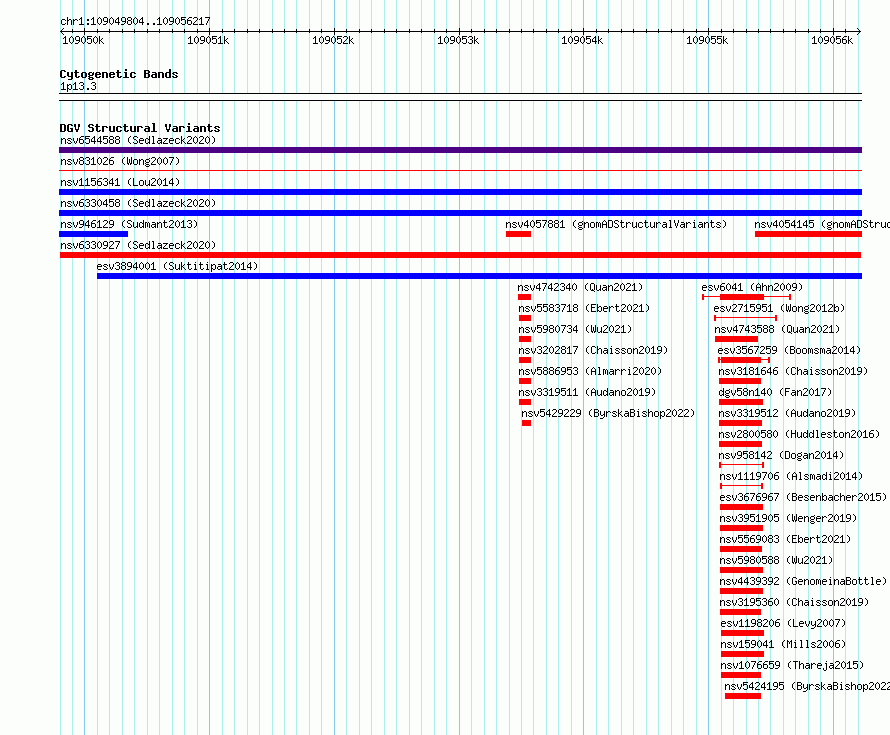Open nsv946129 (Sudmant2013) variant

[129, 224]
